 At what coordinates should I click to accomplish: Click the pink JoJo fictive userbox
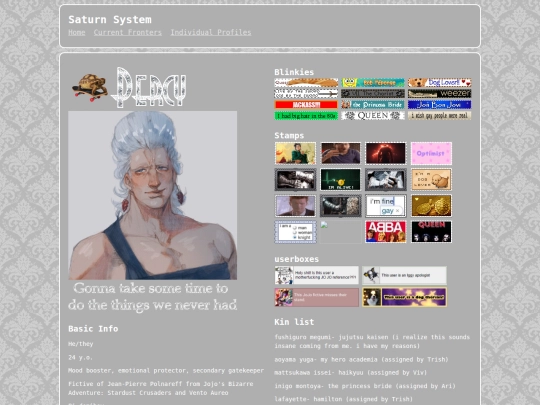(316, 297)
